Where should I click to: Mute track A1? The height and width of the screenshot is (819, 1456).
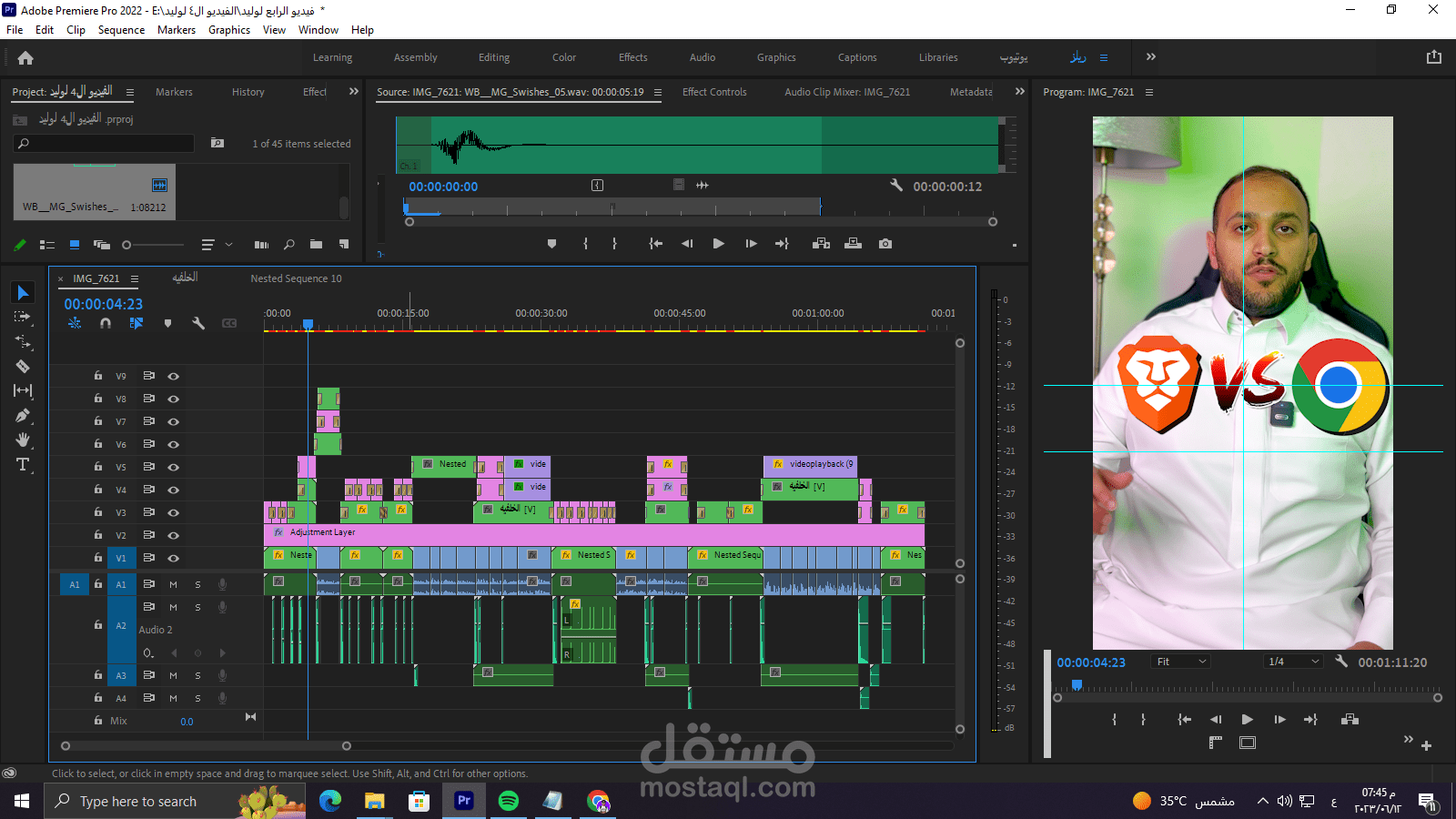point(173,584)
